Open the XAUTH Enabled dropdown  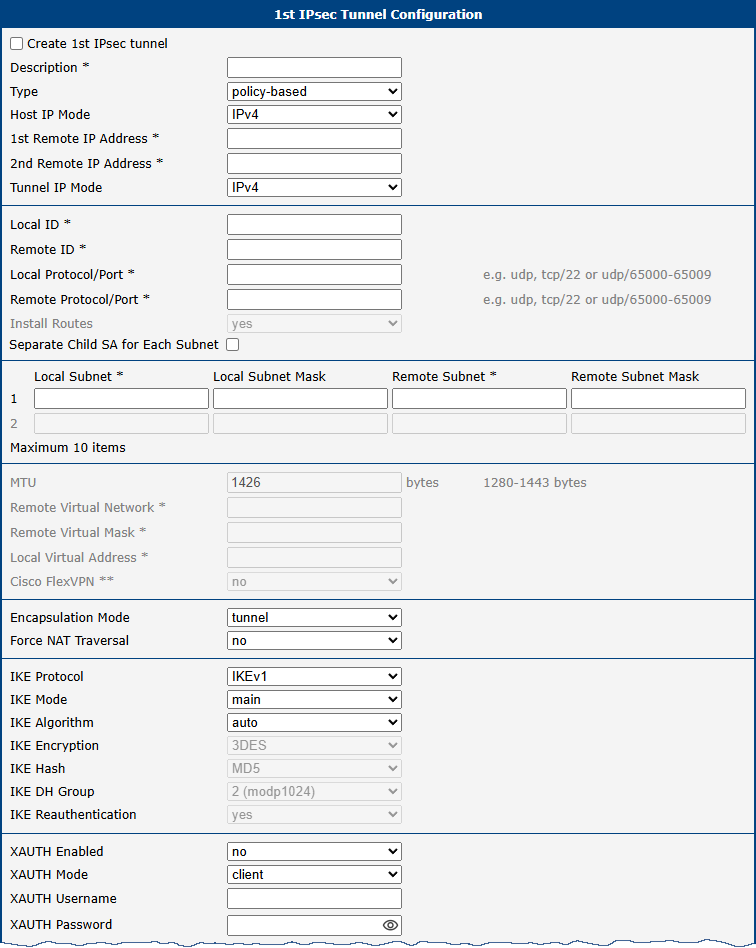click(314, 851)
